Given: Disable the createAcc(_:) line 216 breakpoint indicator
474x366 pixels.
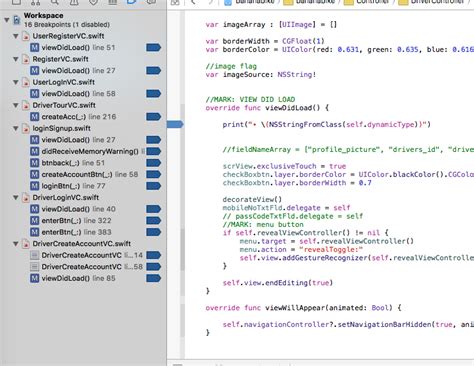Looking at the screenshot, I should point(154,117).
